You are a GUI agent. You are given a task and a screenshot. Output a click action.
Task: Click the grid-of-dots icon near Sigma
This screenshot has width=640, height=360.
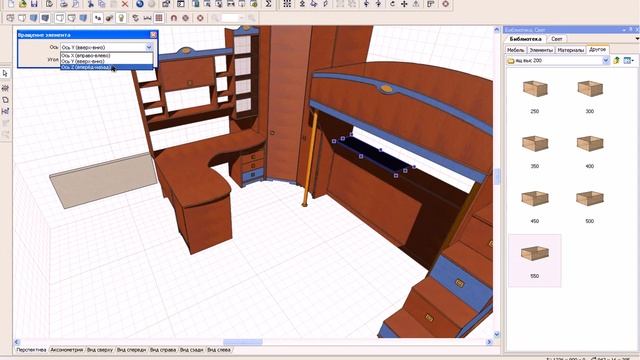point(287,4)
